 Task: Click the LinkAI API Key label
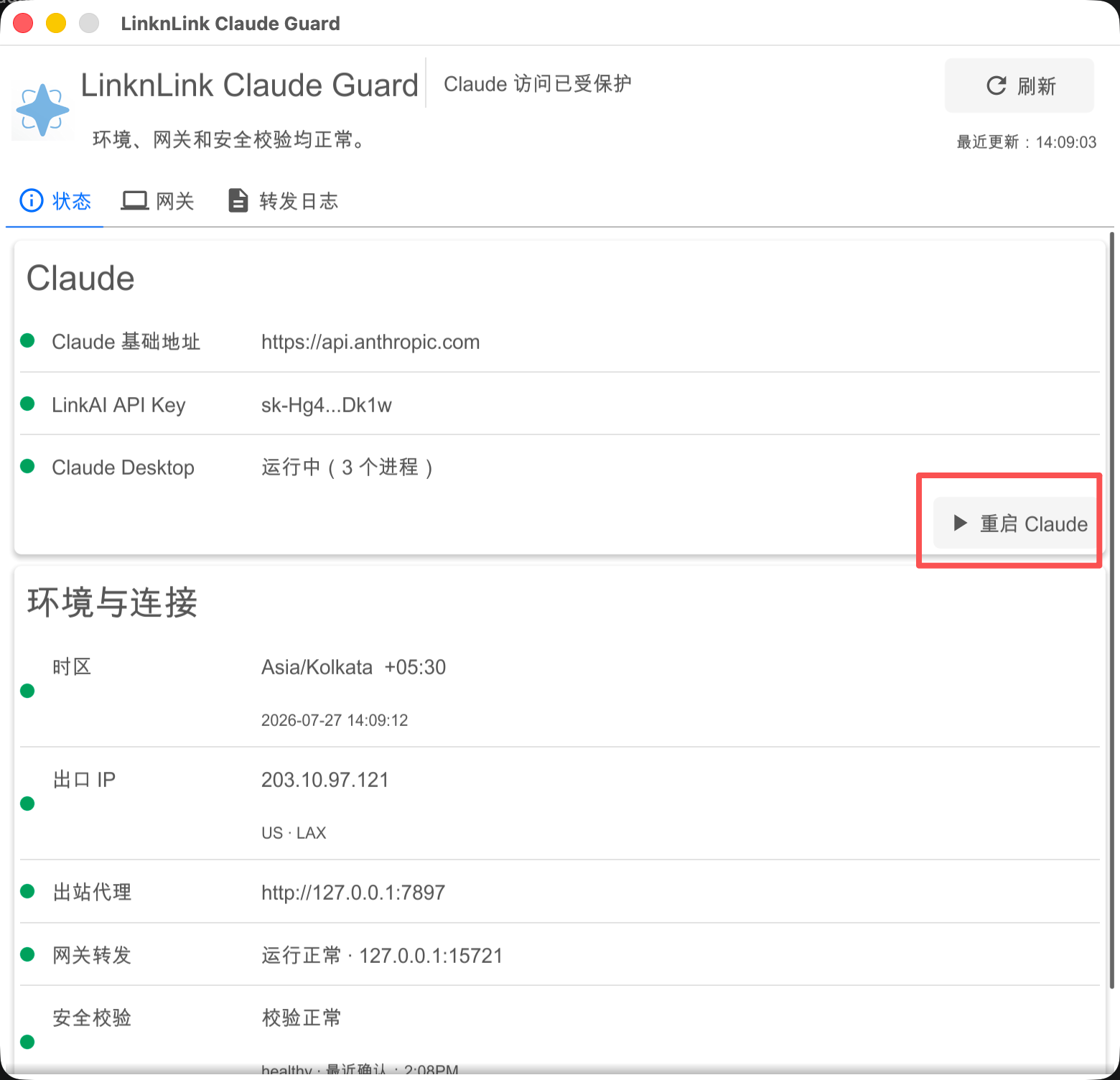click(118, 405)
